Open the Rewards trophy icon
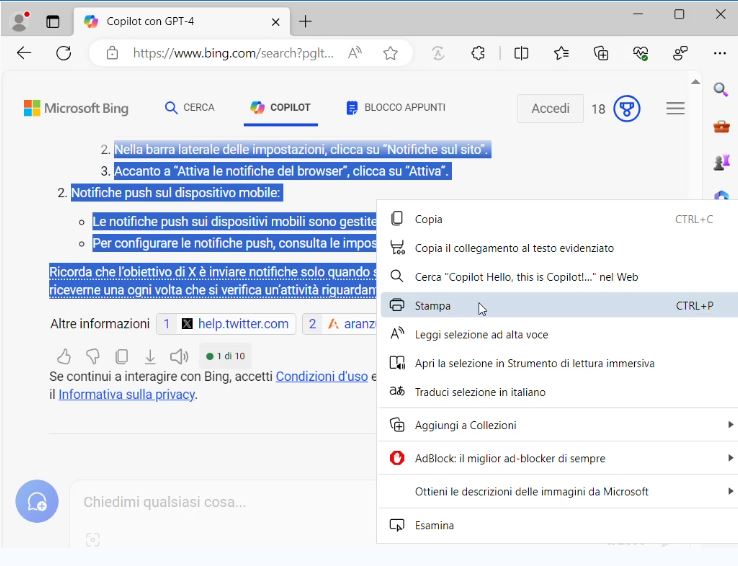 pos(626,109)
